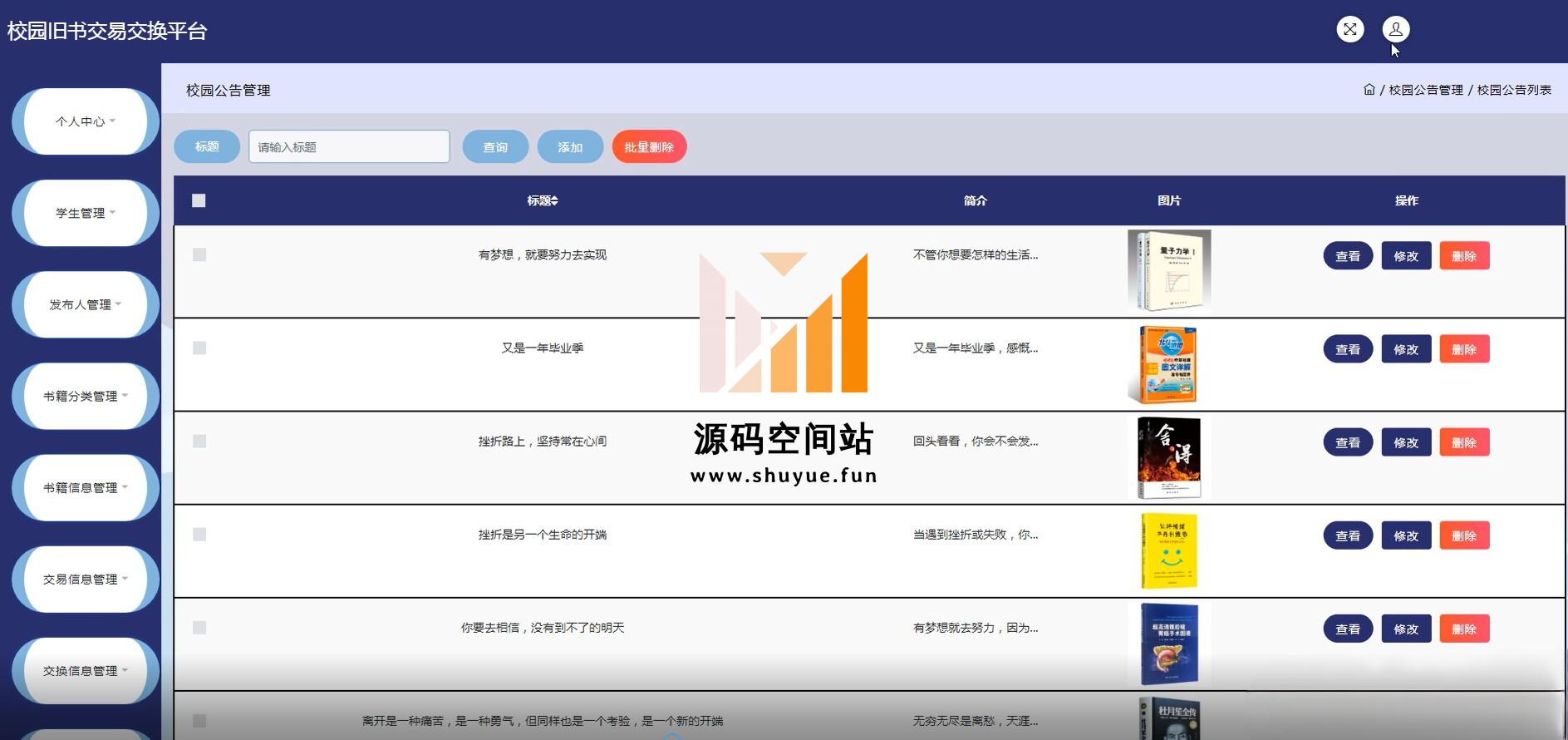This screenshot has width=1568, height=740.
Task: Open the 杜月笙全传 book cover thumbnail
Action: point(1169,719)
